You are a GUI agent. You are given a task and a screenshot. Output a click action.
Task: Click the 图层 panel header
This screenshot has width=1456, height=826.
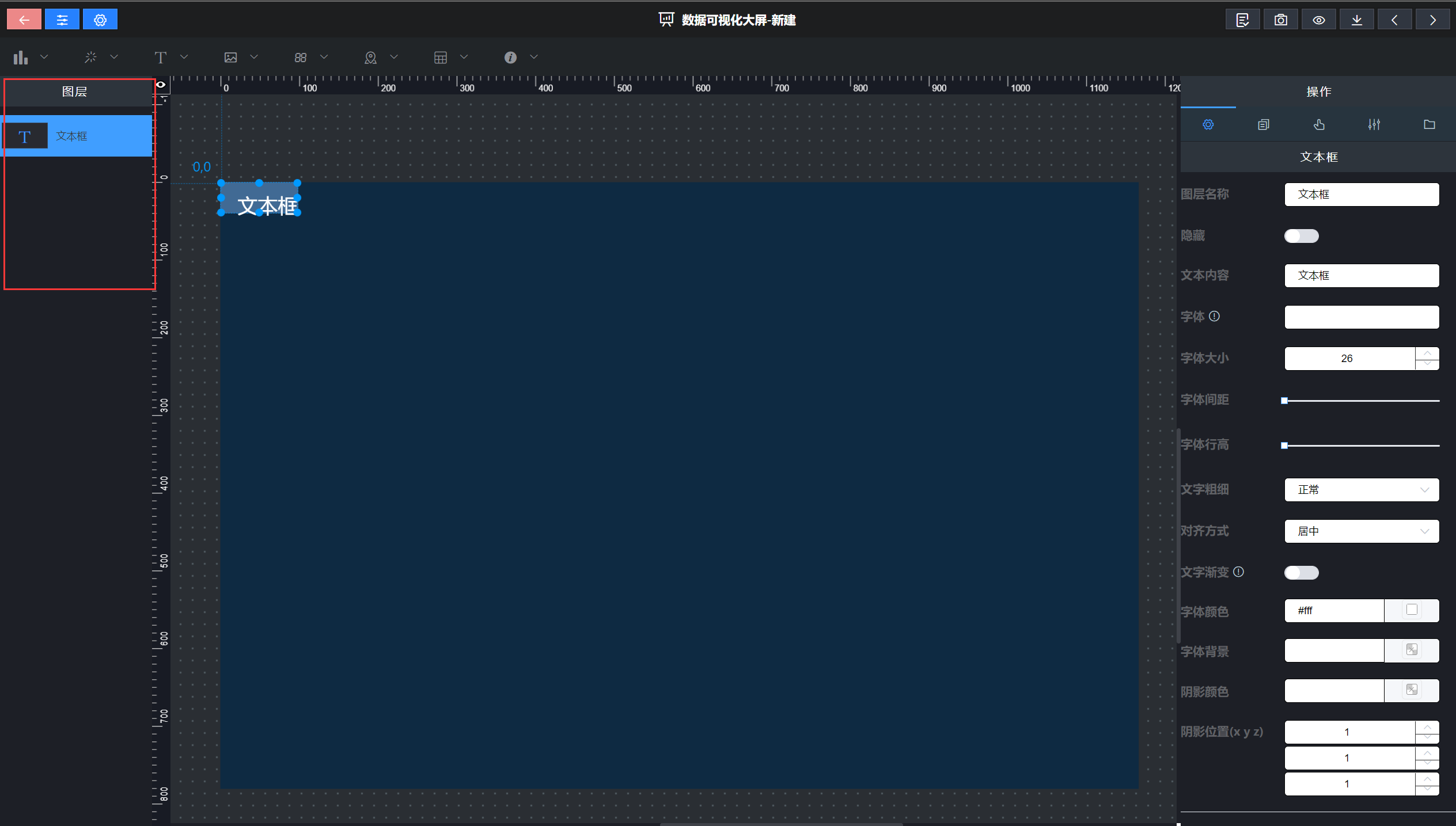point(75,92)
